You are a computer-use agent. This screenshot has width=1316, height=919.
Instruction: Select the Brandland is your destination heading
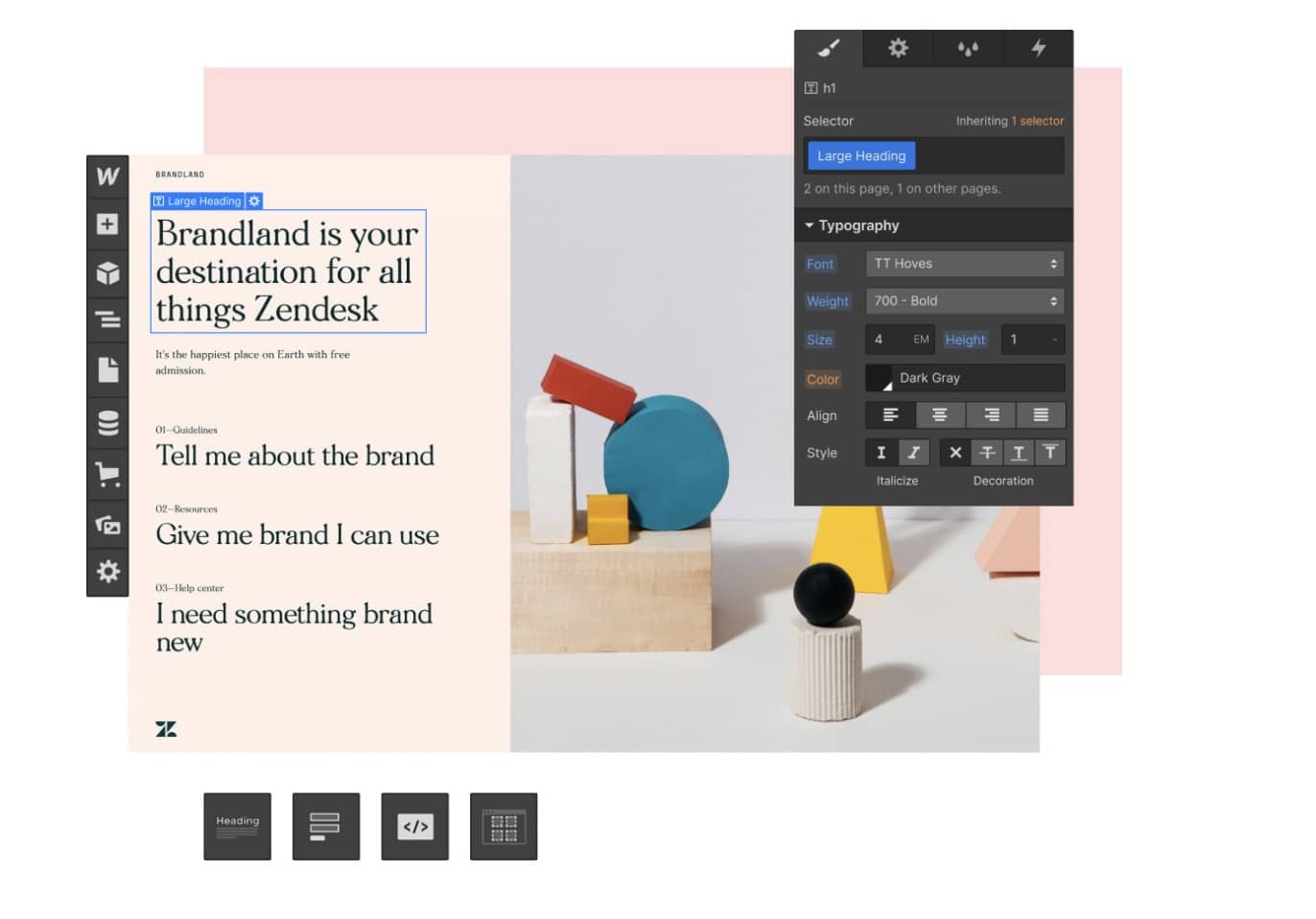(x=288, y=271)
